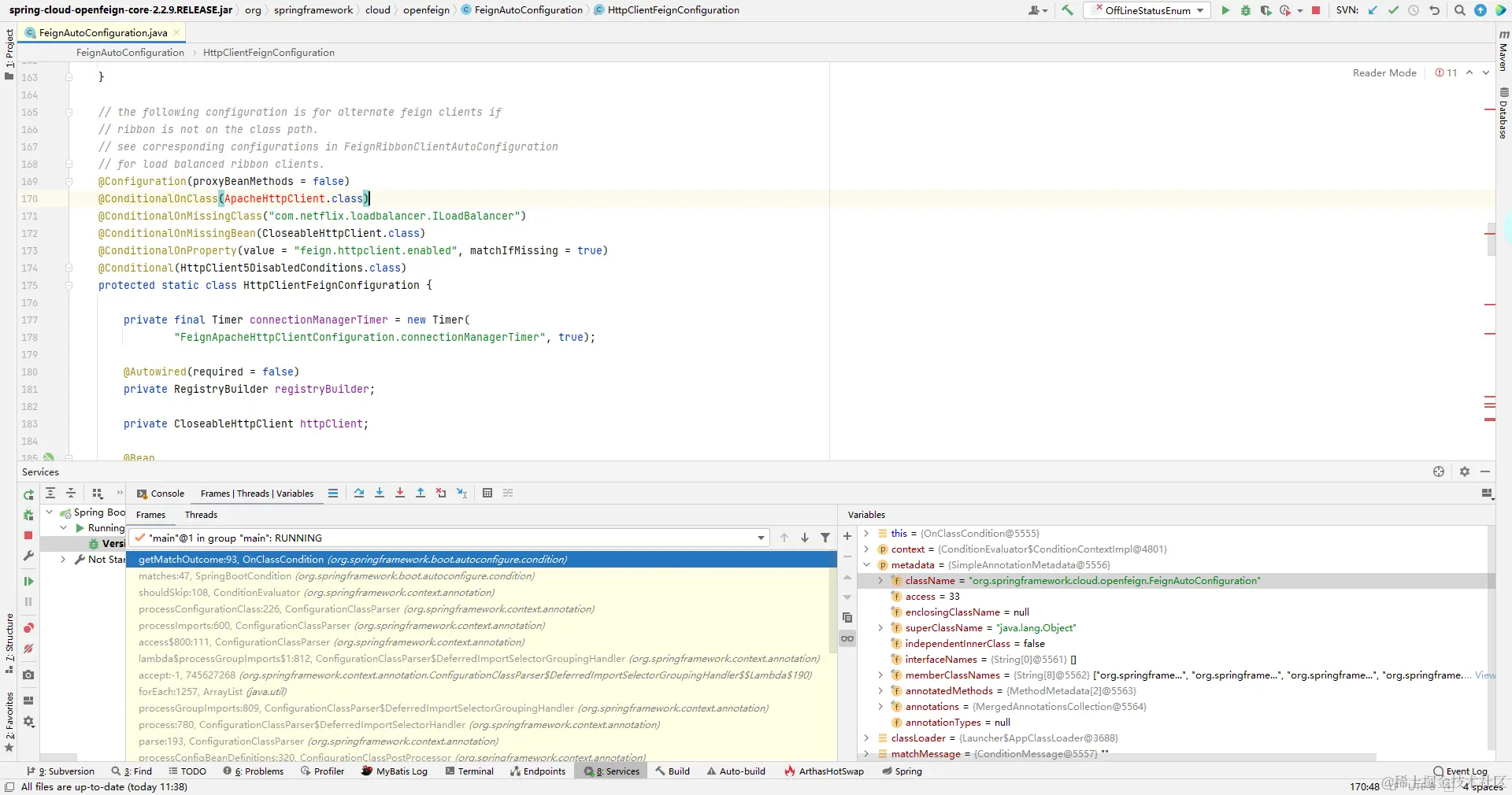Force step into (red arrow)
Screen dimensions: 1512x795
[400, 493]
